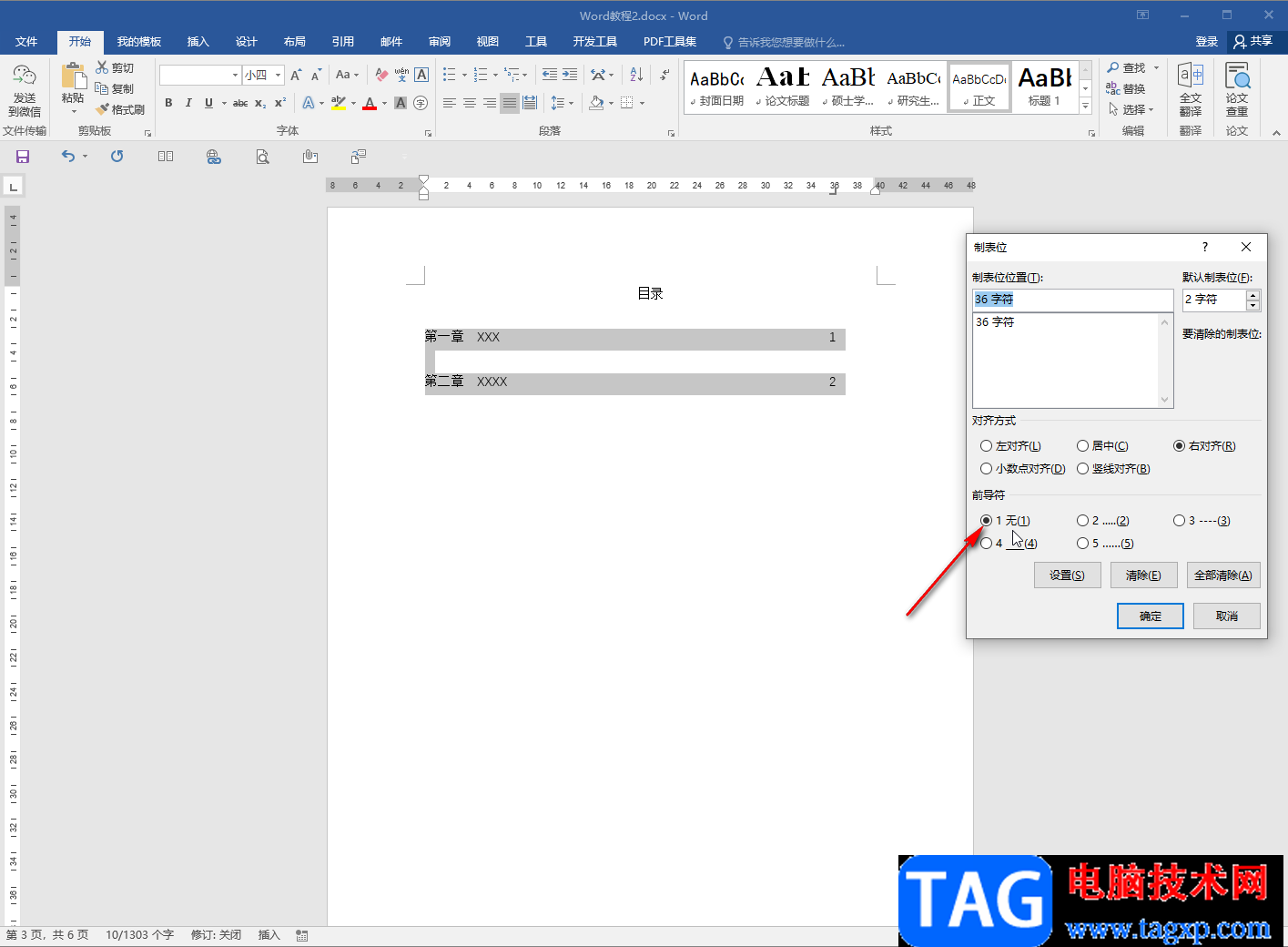Click the Phonetic Guide (wén) icon
The height and width of the screenshot is (947, 1288).
[401, 75]
